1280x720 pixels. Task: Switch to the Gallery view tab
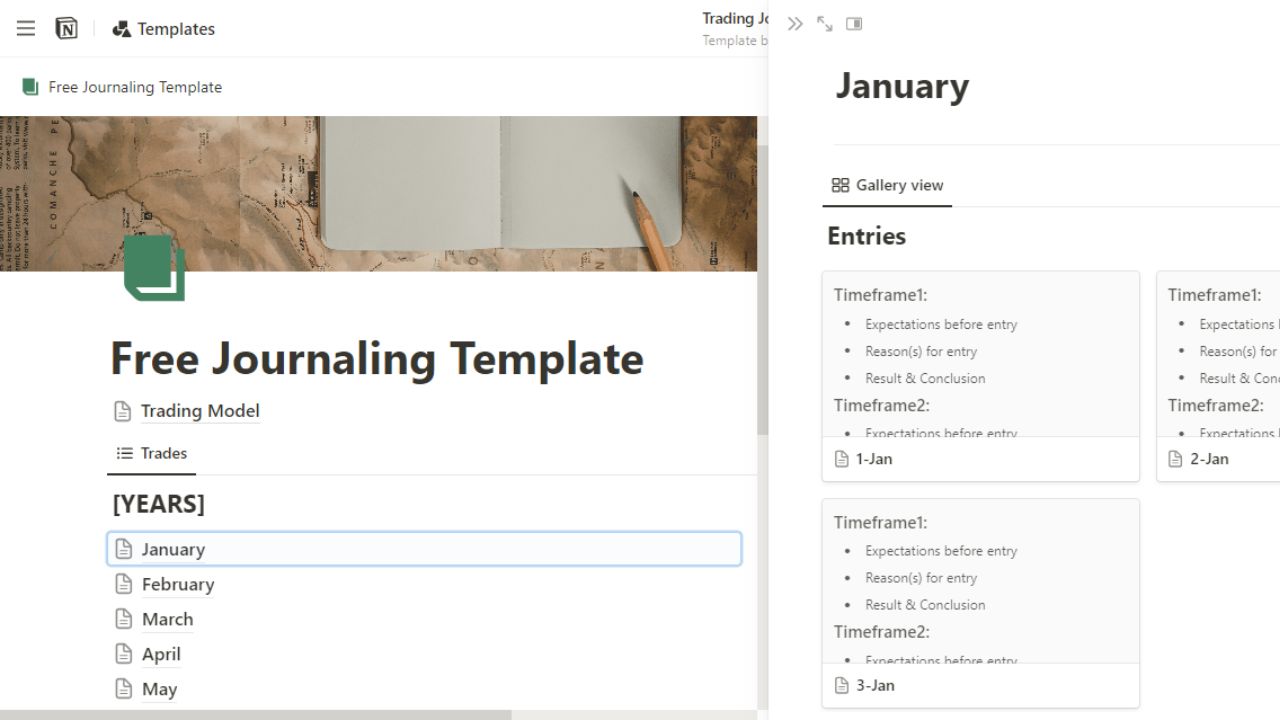[899, 185]
